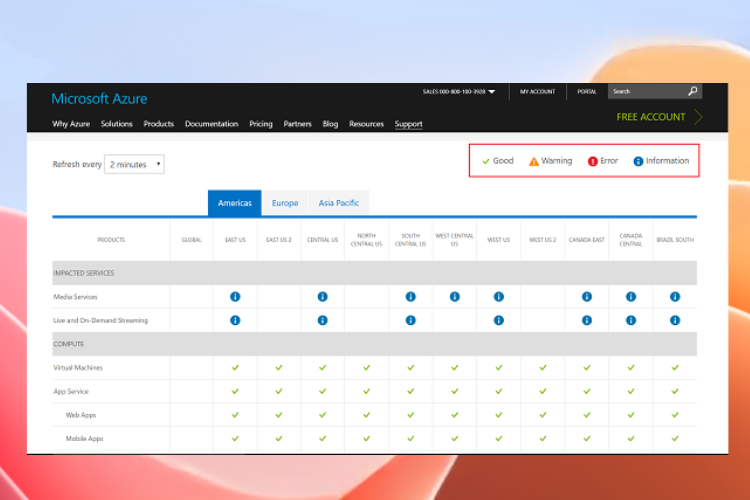
Task: Expand the Sales phone number dropdown arrow
Action: (492, 91)
